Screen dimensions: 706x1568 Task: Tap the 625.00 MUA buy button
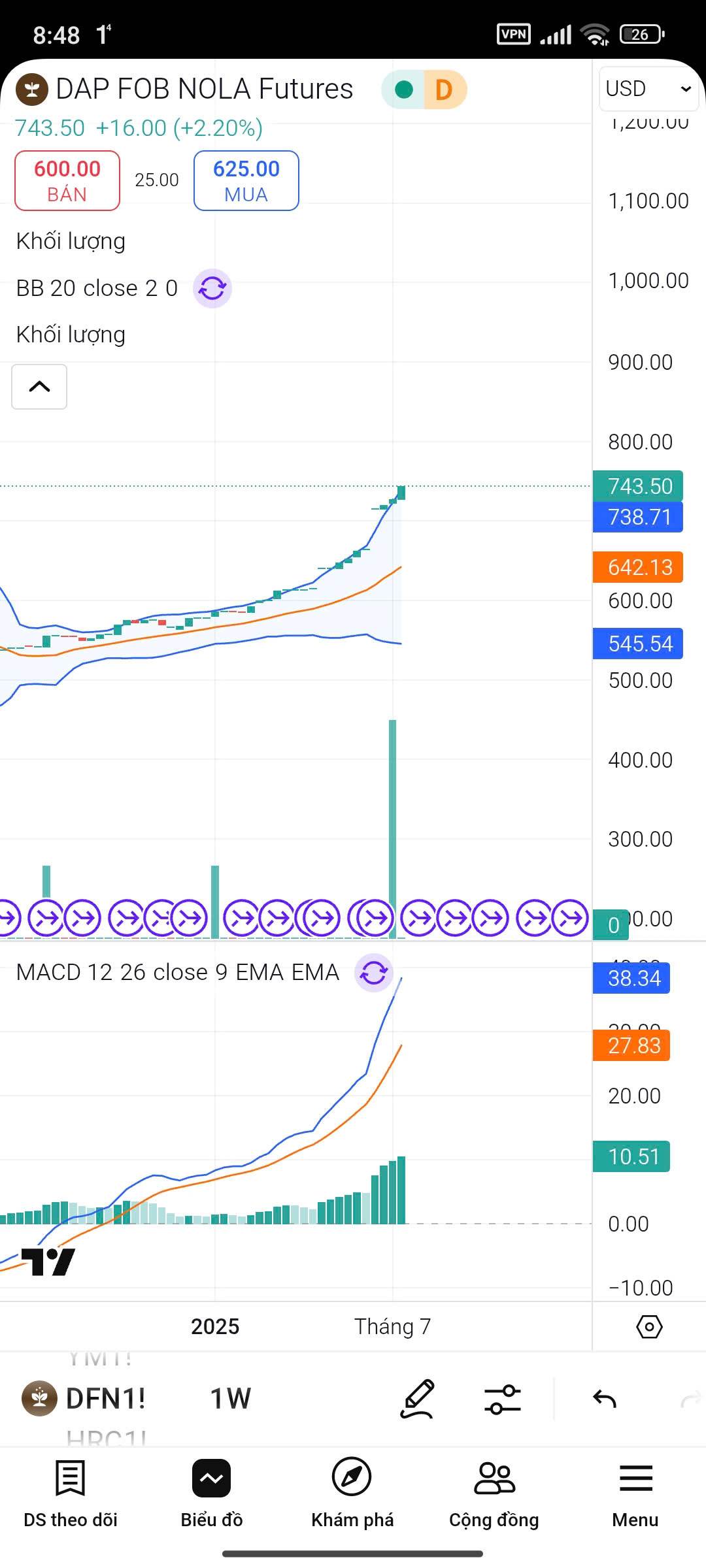point(246,181)
